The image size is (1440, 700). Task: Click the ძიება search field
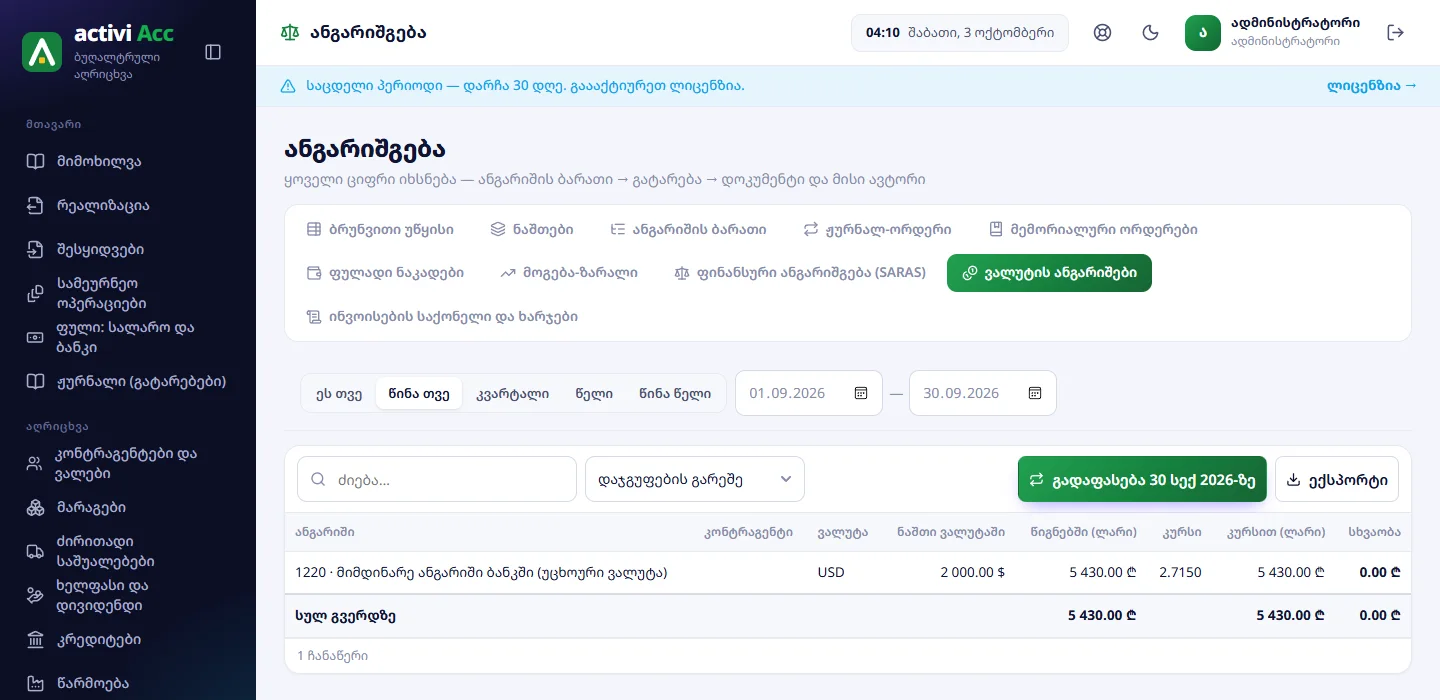tap(437, 479)
